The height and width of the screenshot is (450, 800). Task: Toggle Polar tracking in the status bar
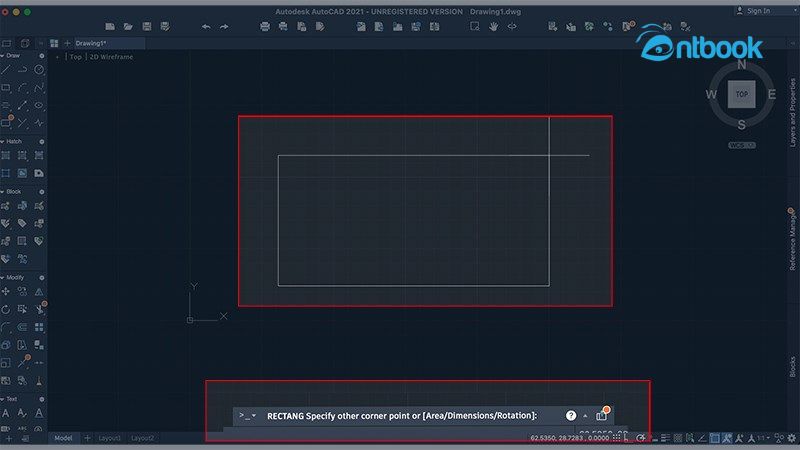(641, 438)
